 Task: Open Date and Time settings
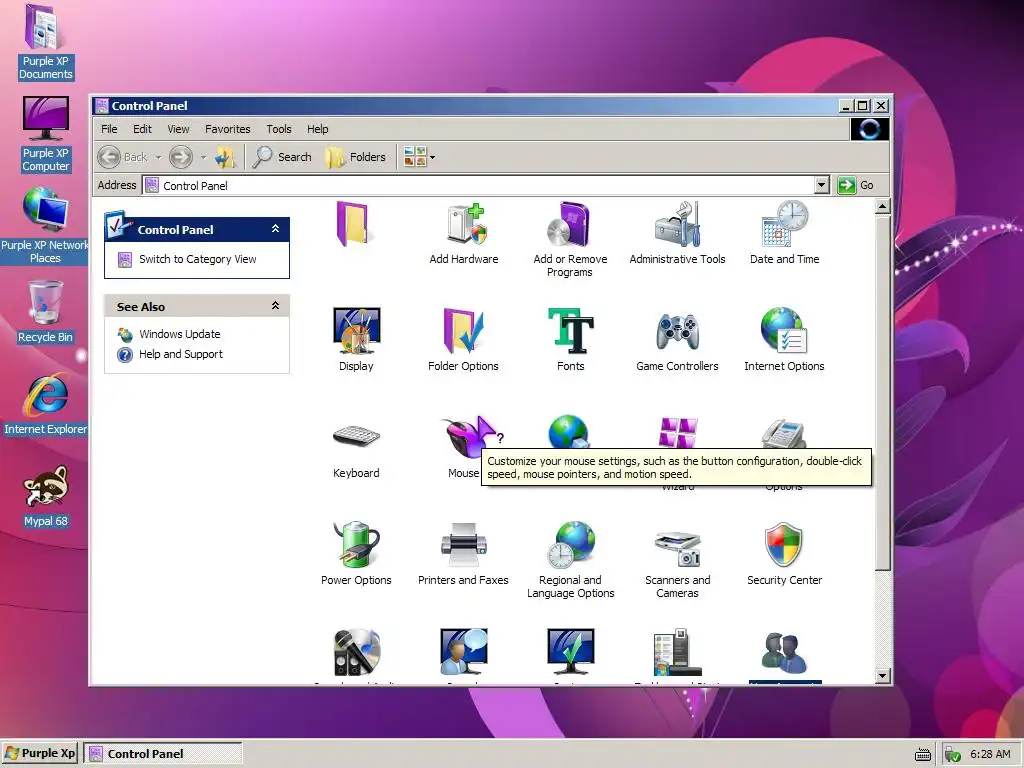(x=784, y=233)
